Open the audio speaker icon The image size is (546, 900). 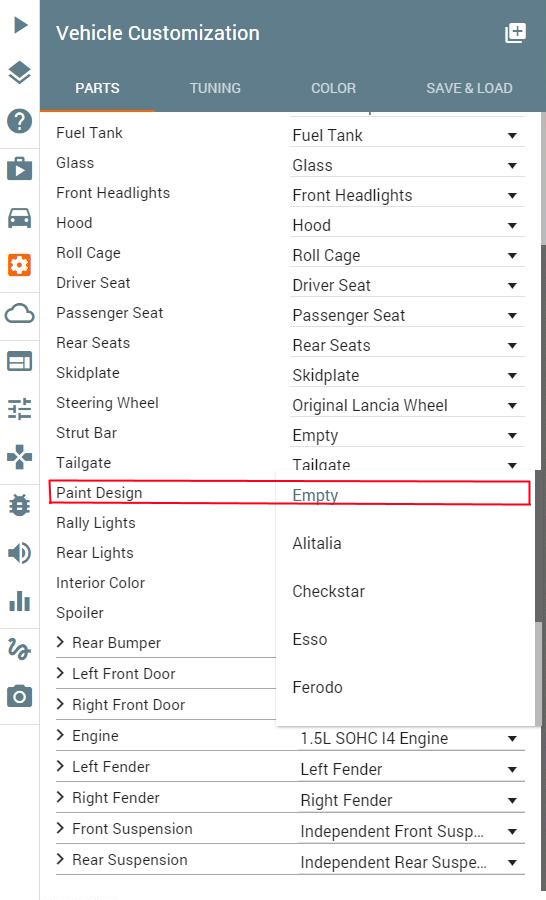pyautogui.click(x=20, y=553)
